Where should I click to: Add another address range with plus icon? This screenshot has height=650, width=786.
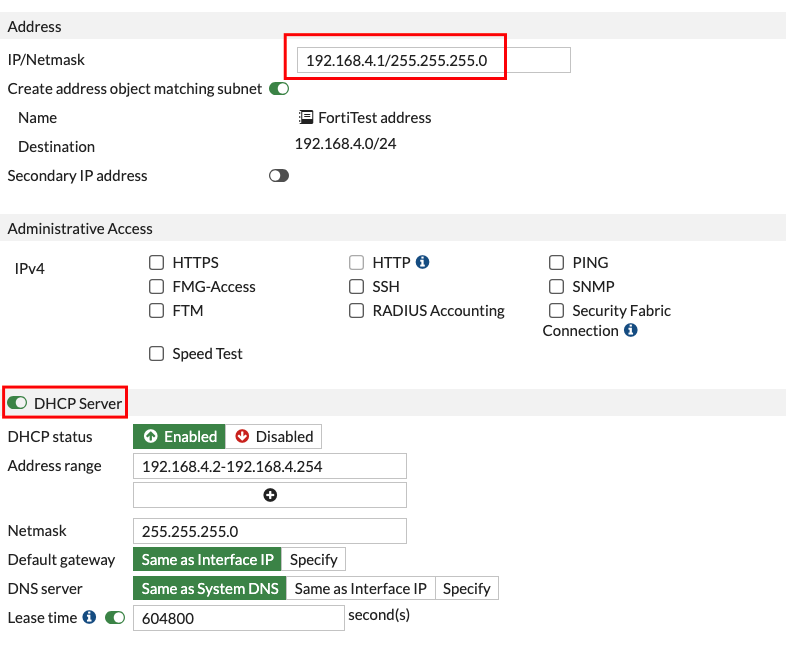[270, 495]
